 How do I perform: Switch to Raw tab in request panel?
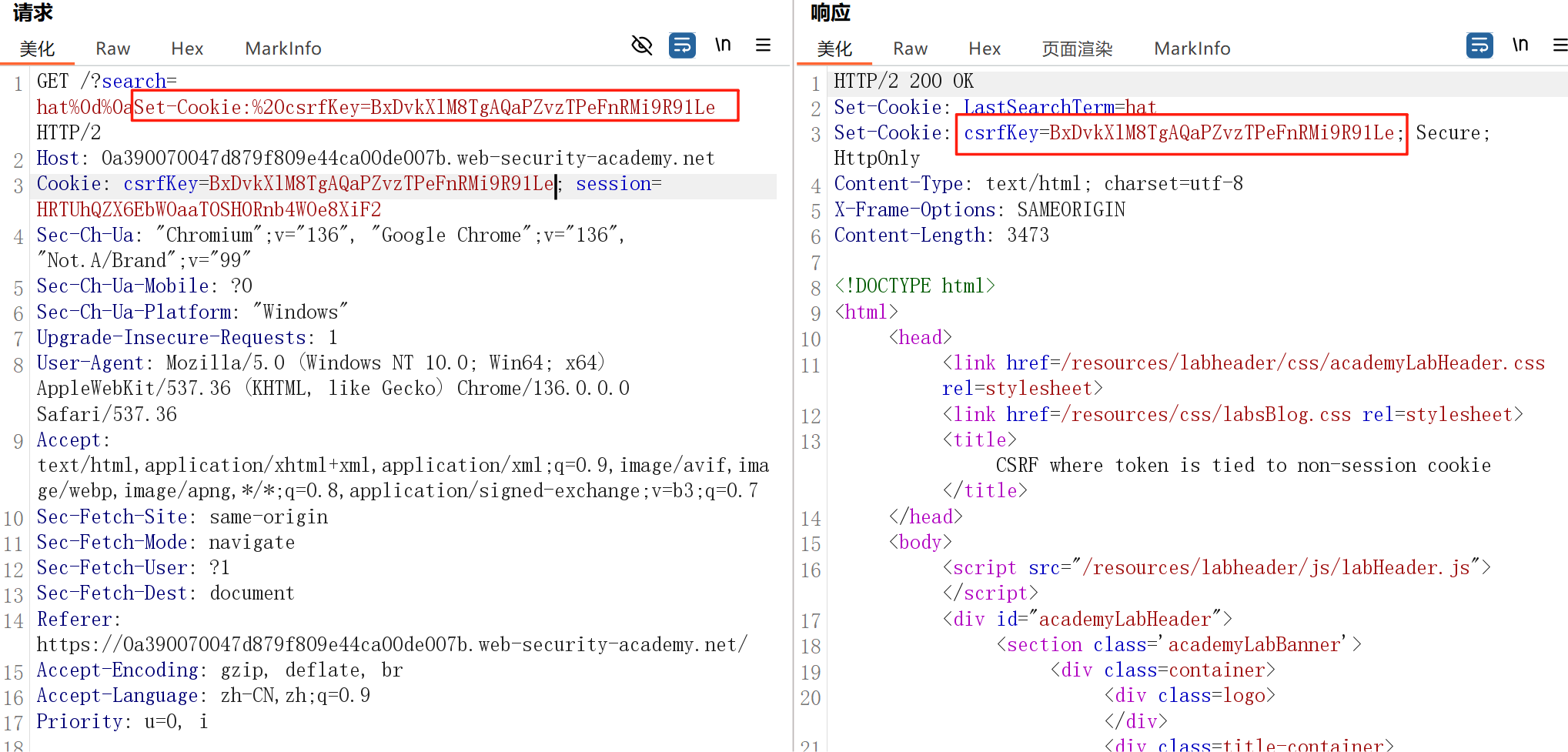pyautogui.click(x=112, y=48)
